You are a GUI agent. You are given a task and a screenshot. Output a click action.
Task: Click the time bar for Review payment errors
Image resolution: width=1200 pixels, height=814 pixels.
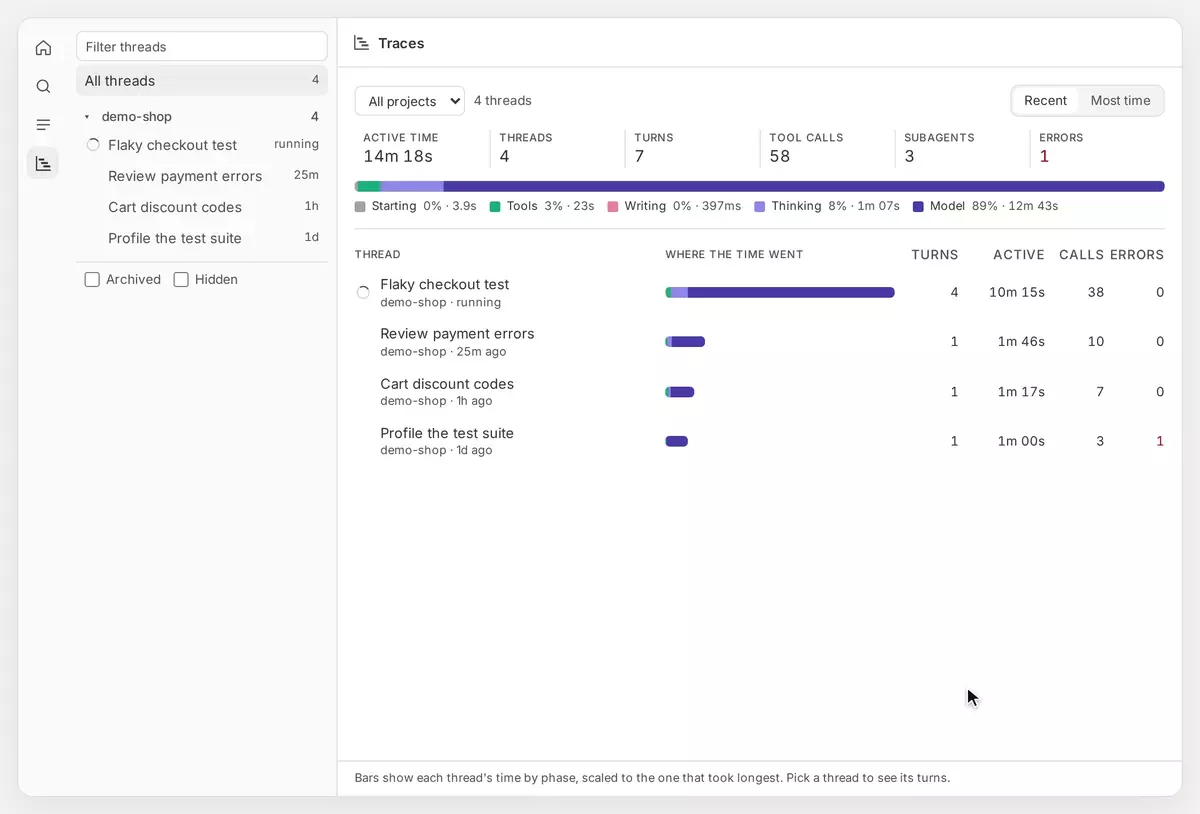685,342
